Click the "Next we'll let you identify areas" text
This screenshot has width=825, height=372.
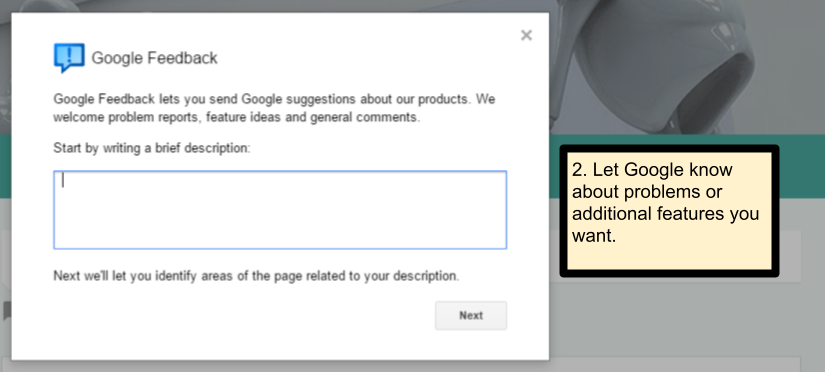coord(256,276)
